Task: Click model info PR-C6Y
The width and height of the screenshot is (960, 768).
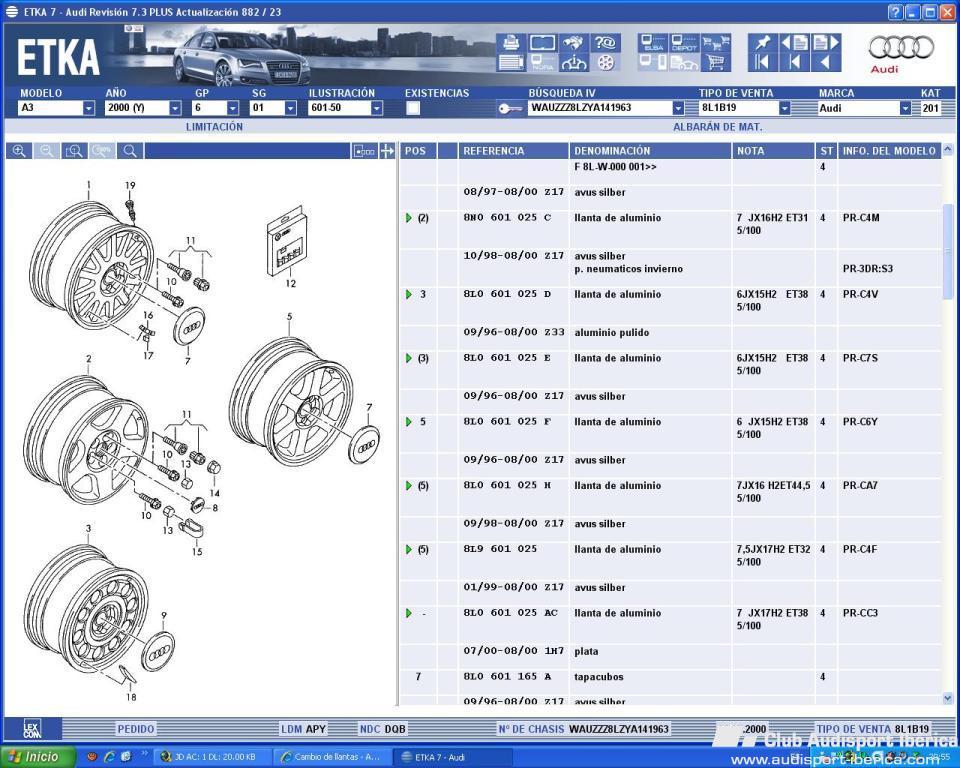Action: pos(860,422)
